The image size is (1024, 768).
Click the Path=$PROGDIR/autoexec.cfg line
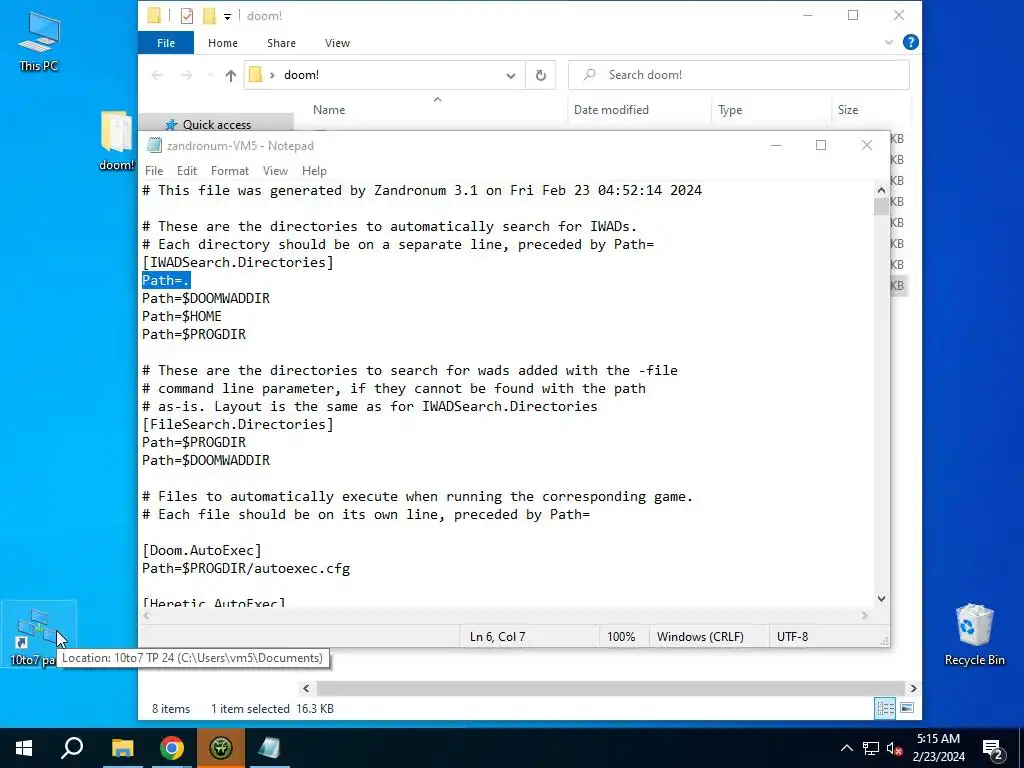click(x=246, y=569)
